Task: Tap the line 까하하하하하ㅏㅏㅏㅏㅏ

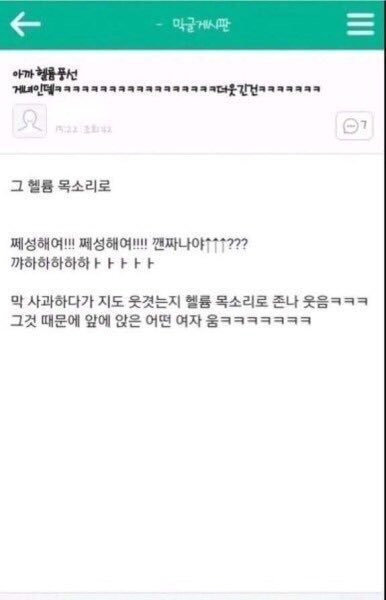Action: (x=82, y=263)
